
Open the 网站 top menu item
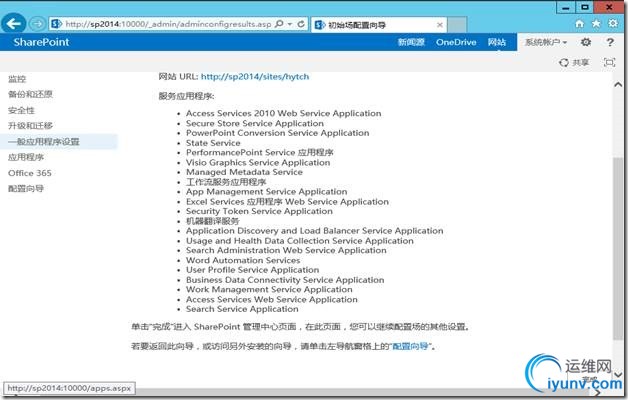(497, 42)
